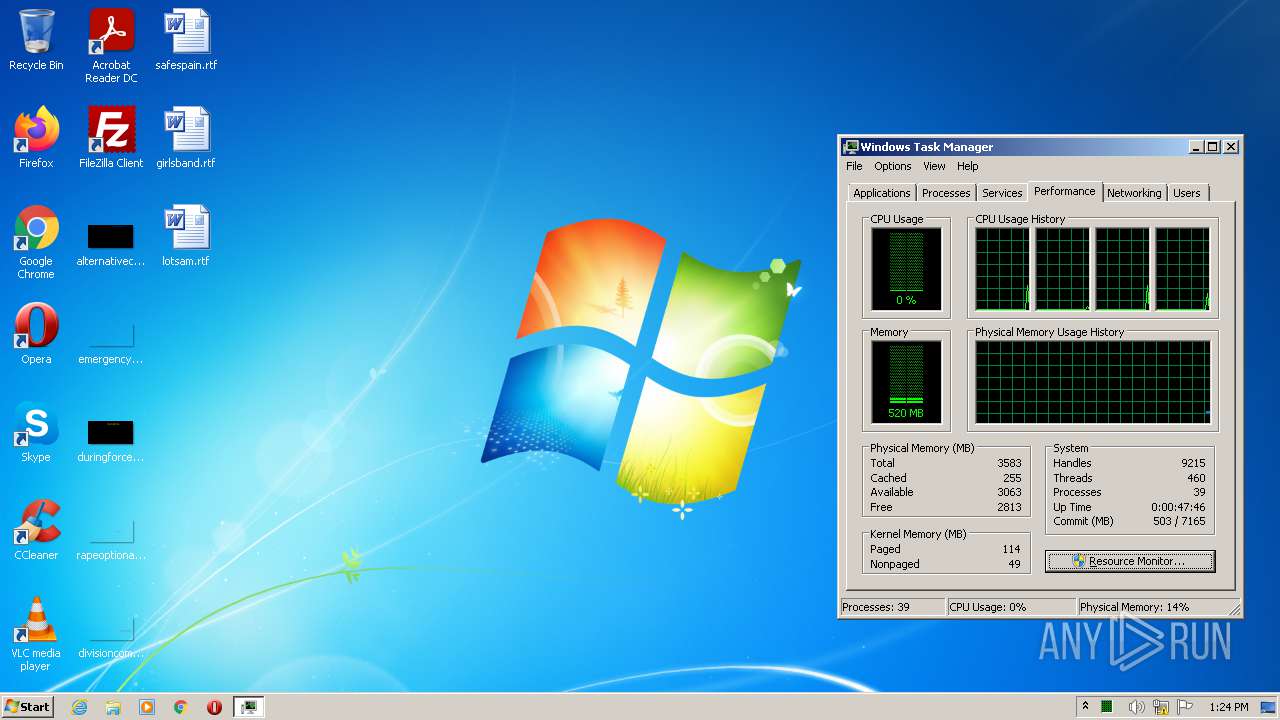Image resolution: width=1280 pixels, height=720 pixels.
Task: Show hidden tray icons arrow
Action: pyautogui.click(x=1085, y=707)
